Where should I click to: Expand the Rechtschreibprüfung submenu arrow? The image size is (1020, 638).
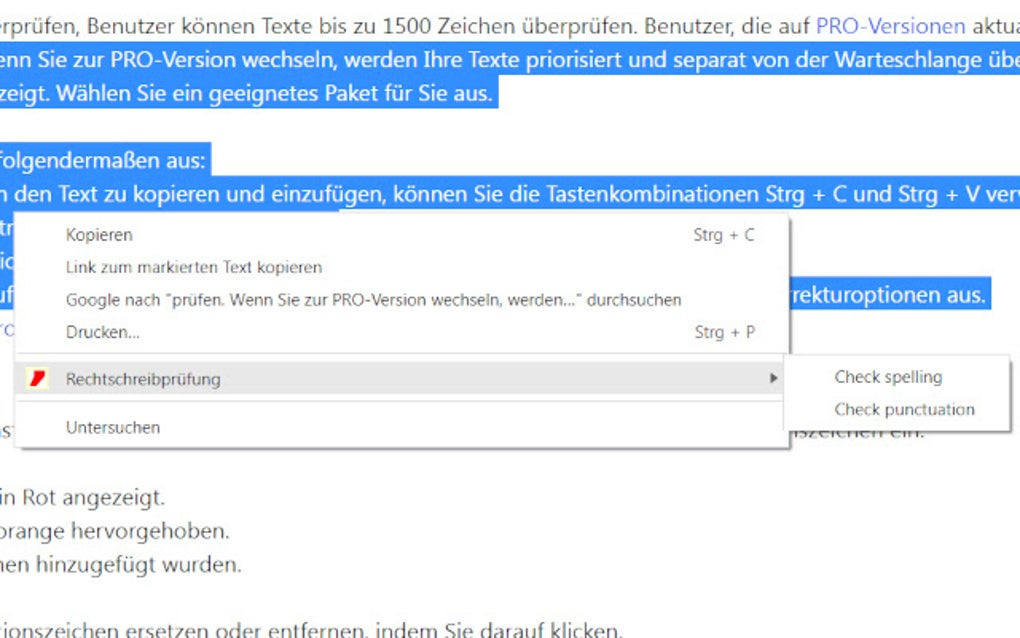tap(772, 379)
